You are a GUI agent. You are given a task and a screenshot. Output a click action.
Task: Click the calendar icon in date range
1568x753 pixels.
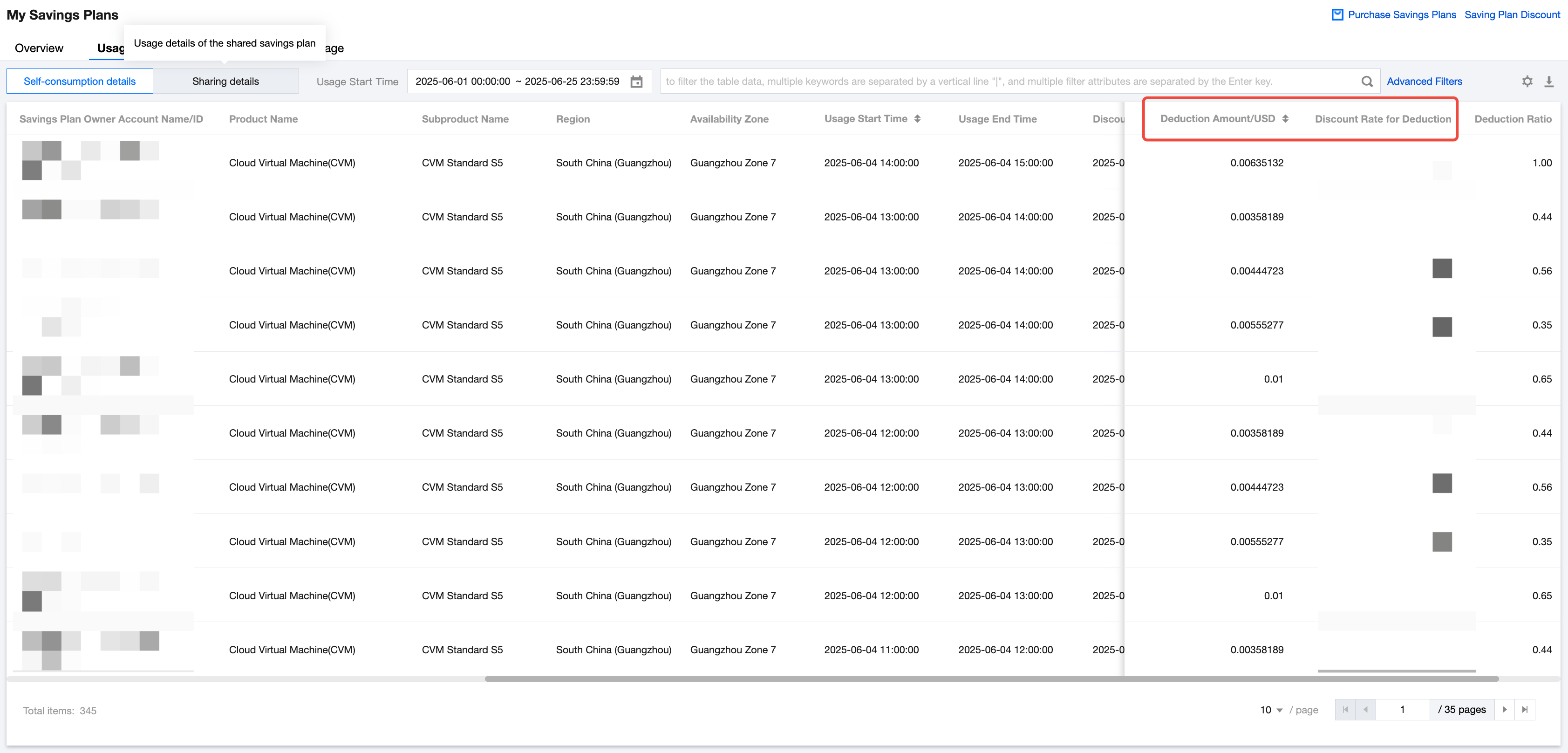(x=636, y=82)
